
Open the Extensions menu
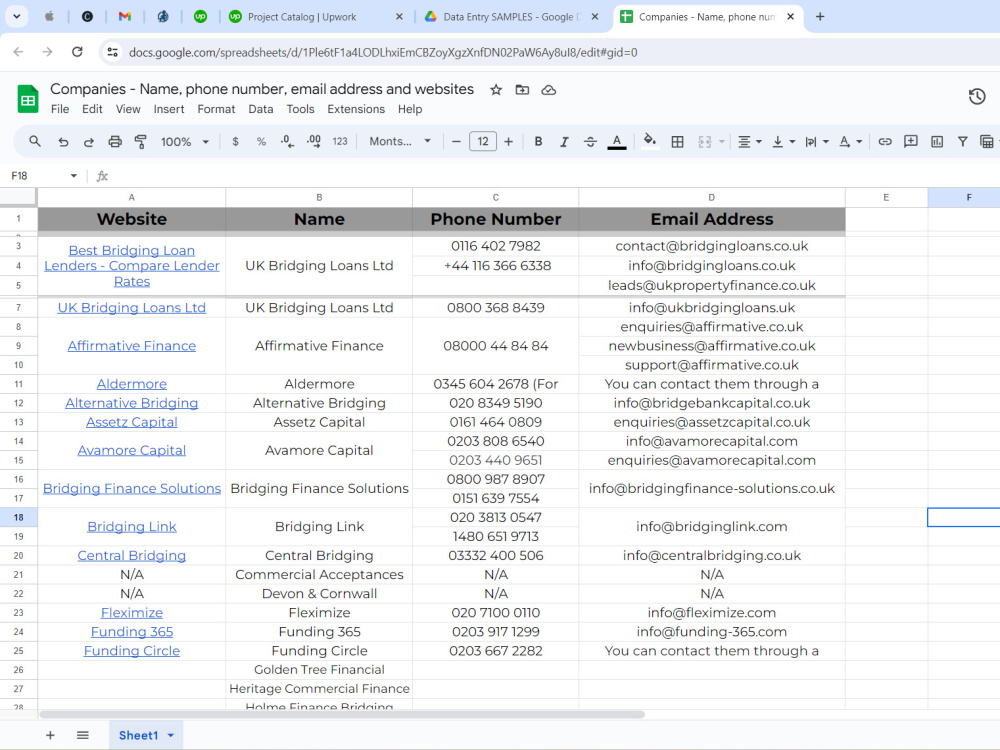coord(356,109)
